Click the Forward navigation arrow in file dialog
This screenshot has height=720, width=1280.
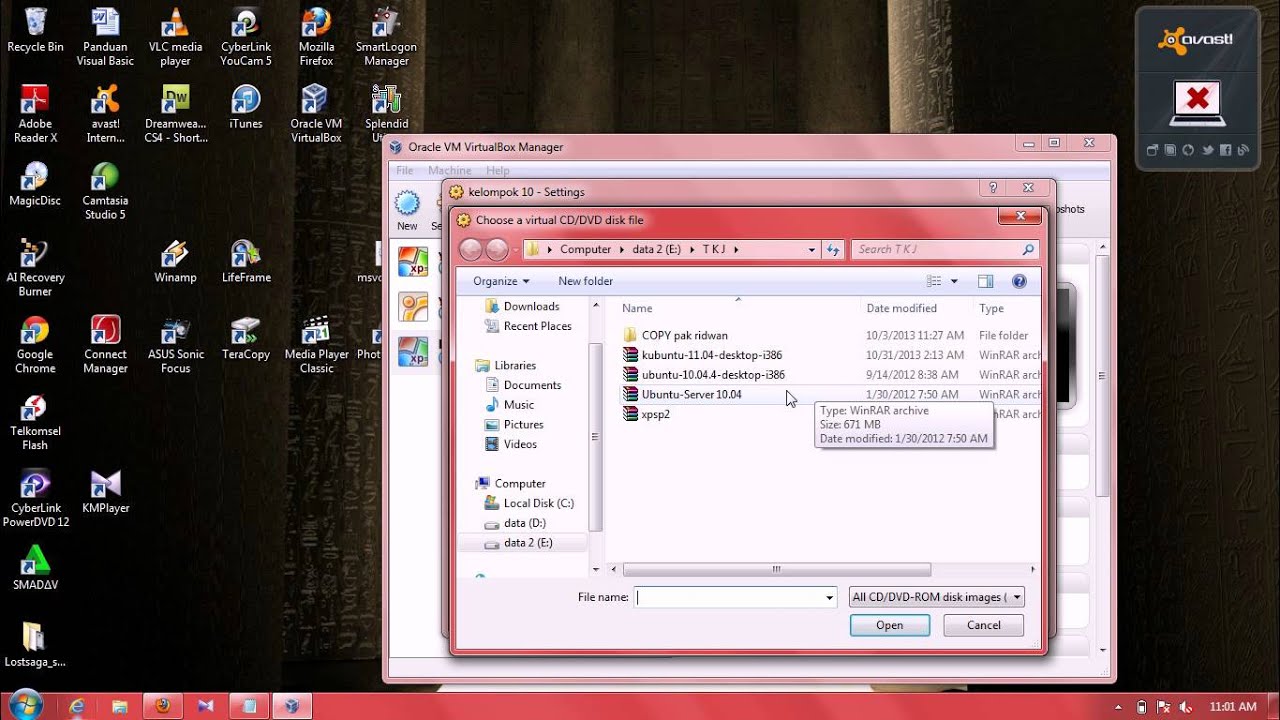pos(497,250)
